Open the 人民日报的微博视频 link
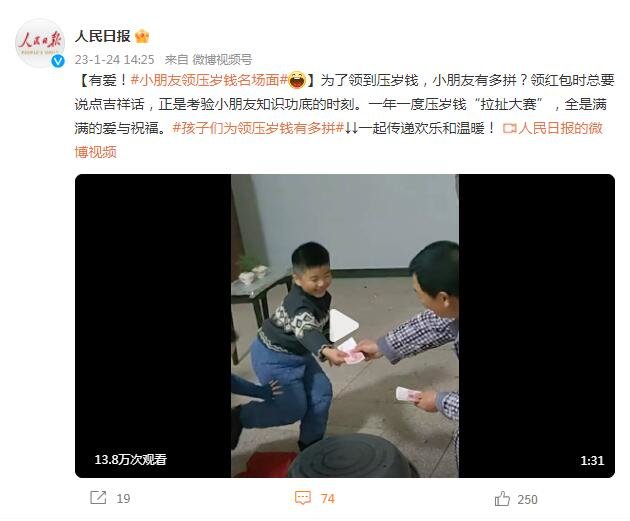The height and width of the screenshot is (521, 630). (339, 140)
